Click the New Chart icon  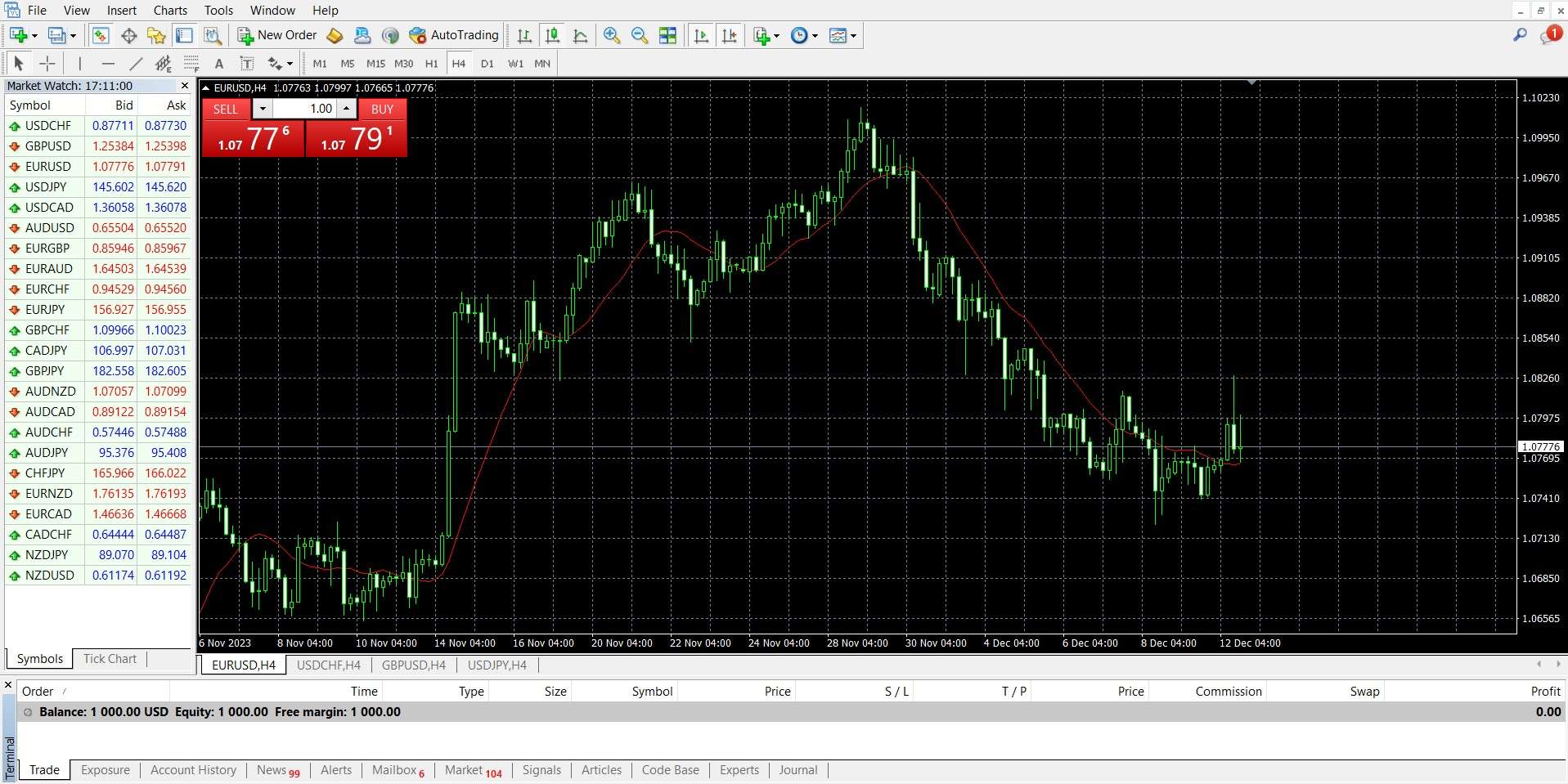click(19, 35)
